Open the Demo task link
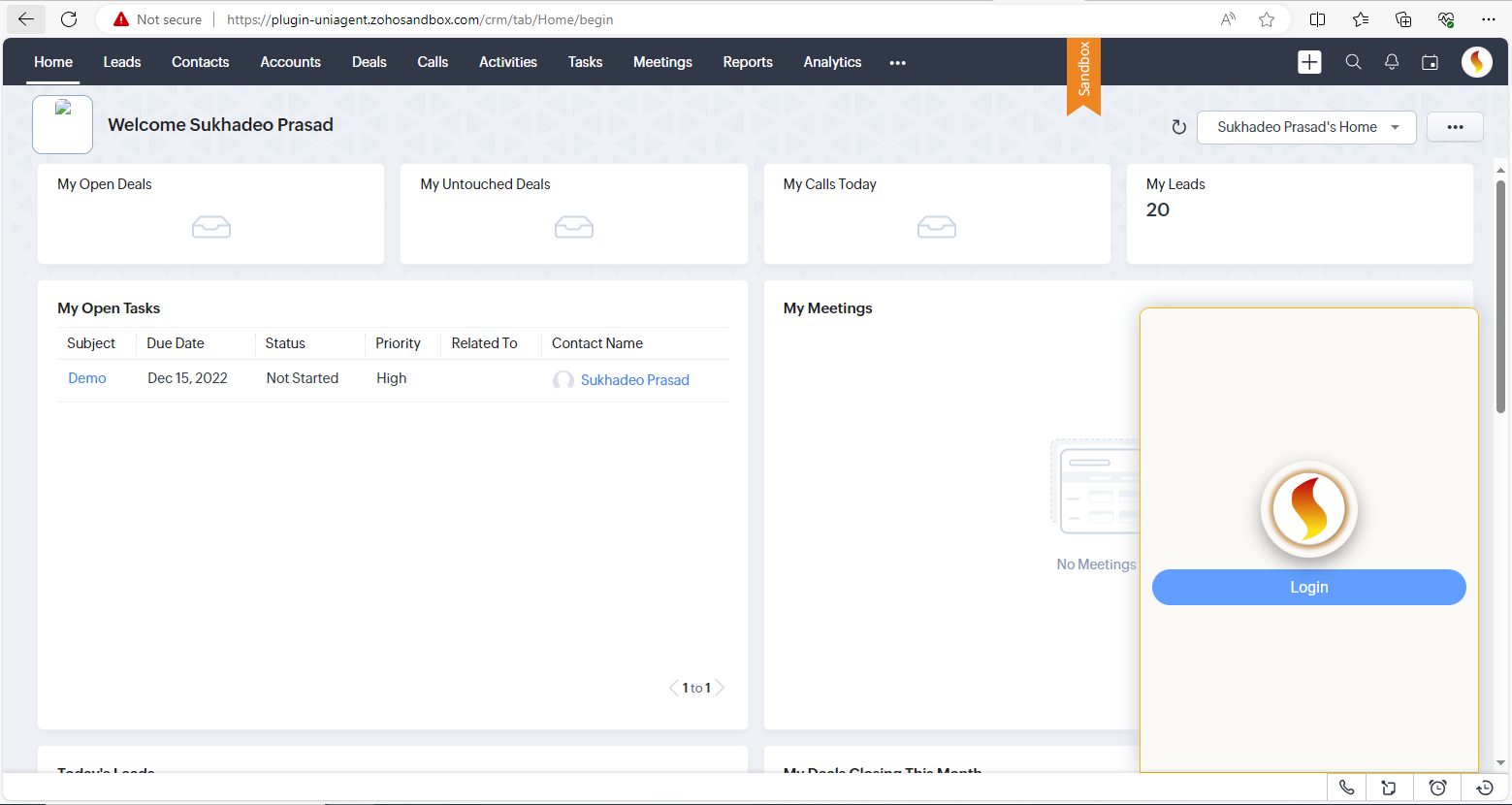Screen dimensions: 1512x805 click(x=87, y=378)
